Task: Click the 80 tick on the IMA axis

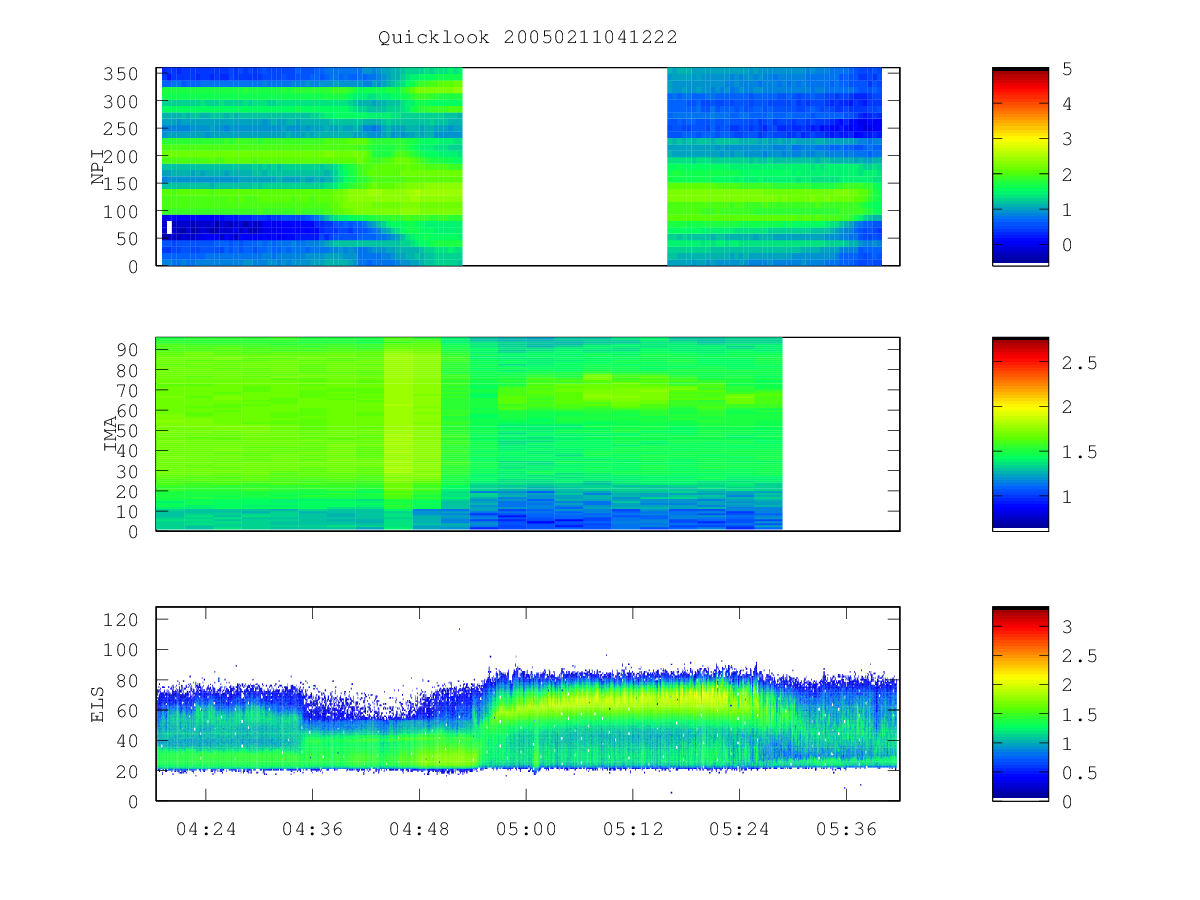Action: click(x=128, y=370)
